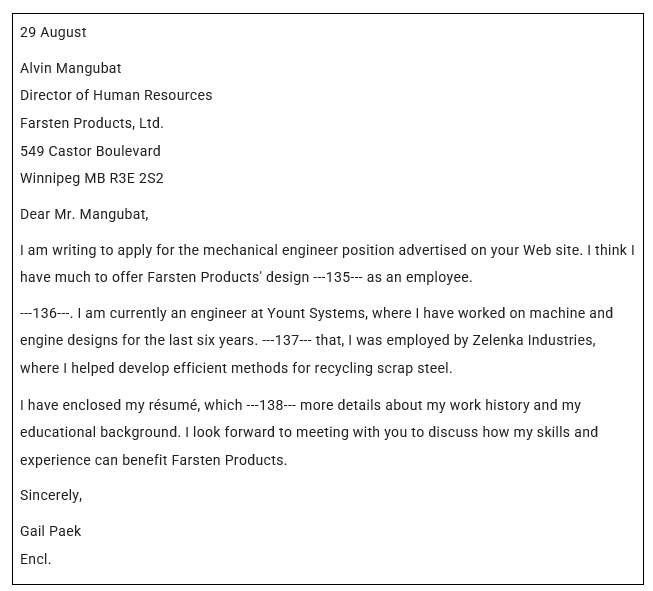Click the phrase "recycling scrap steel"
The height and width of the screenshot is (591, 653).
[x=383, y=368]
